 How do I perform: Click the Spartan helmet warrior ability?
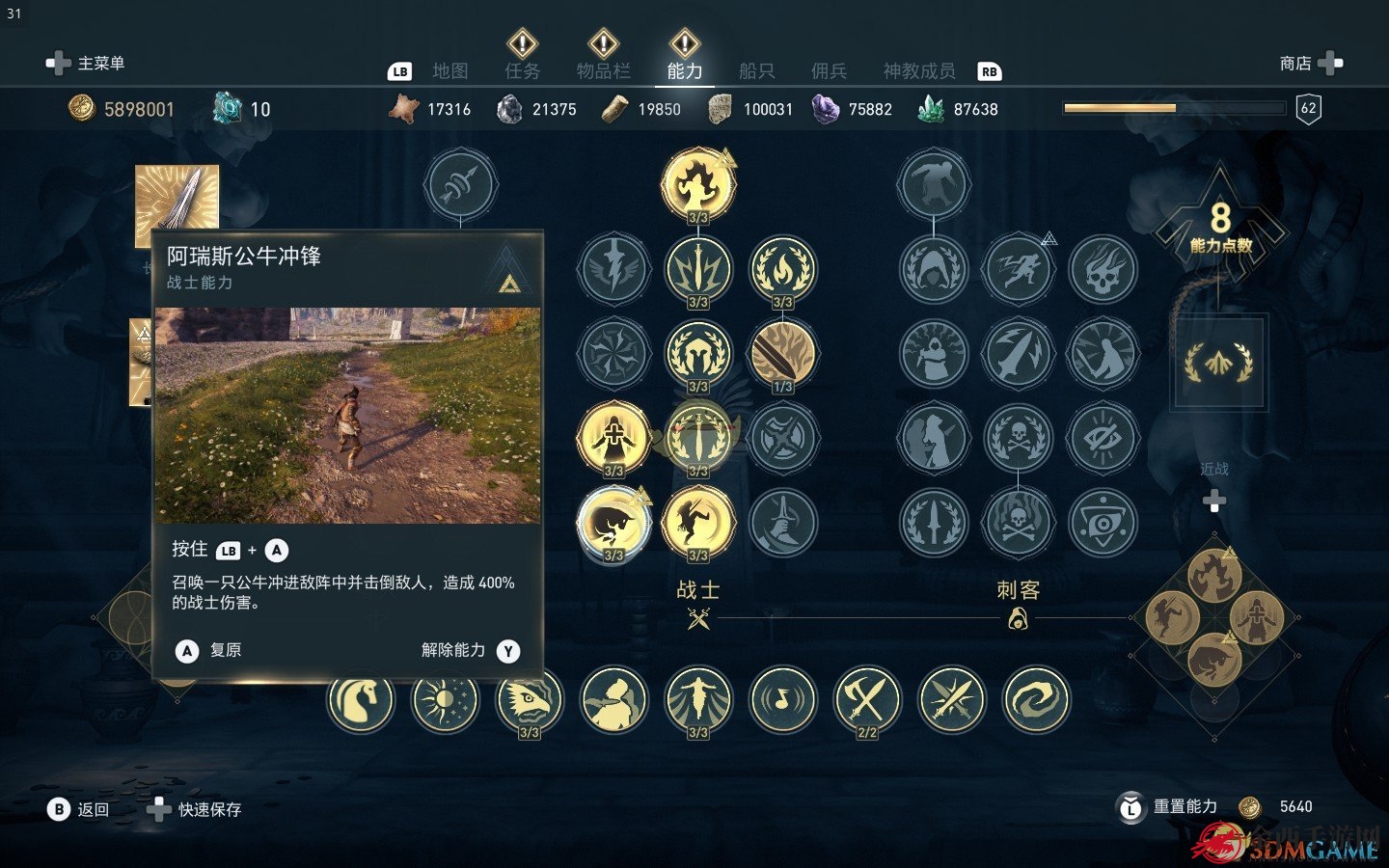click(x=698, y=354)
